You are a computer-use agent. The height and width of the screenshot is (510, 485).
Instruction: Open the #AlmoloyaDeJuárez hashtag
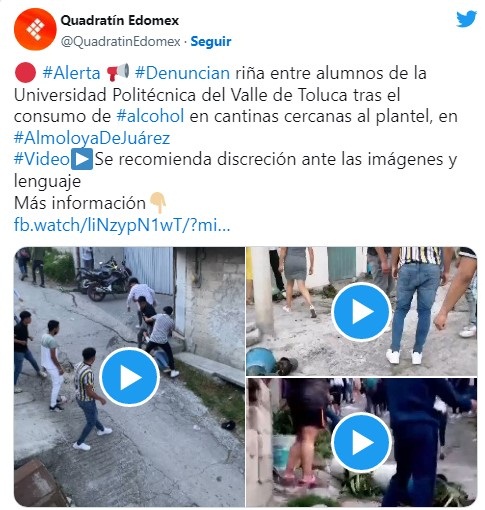click(x=92, y=138)
